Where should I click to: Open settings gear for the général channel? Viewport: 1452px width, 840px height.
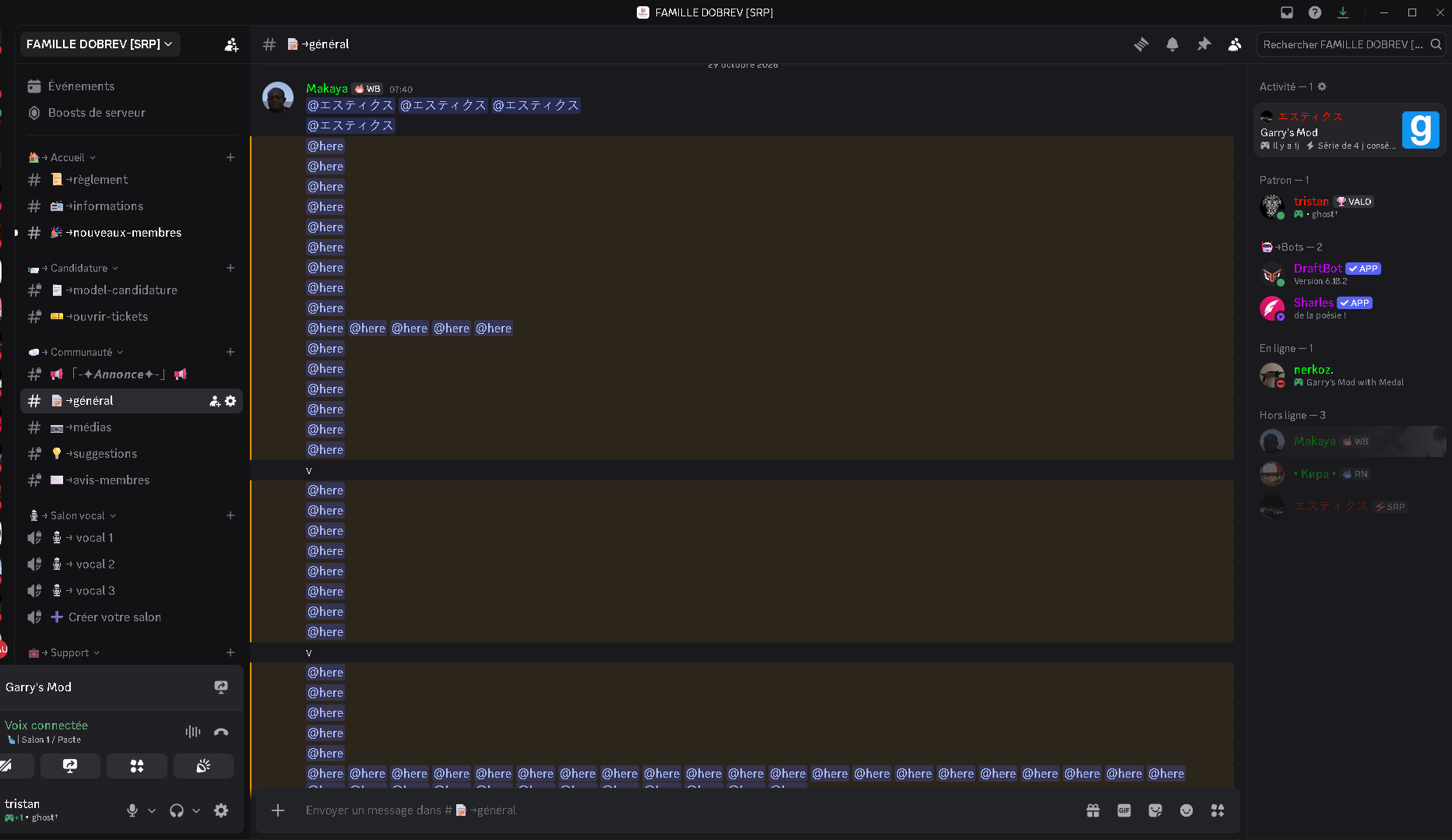coord(230,401)
